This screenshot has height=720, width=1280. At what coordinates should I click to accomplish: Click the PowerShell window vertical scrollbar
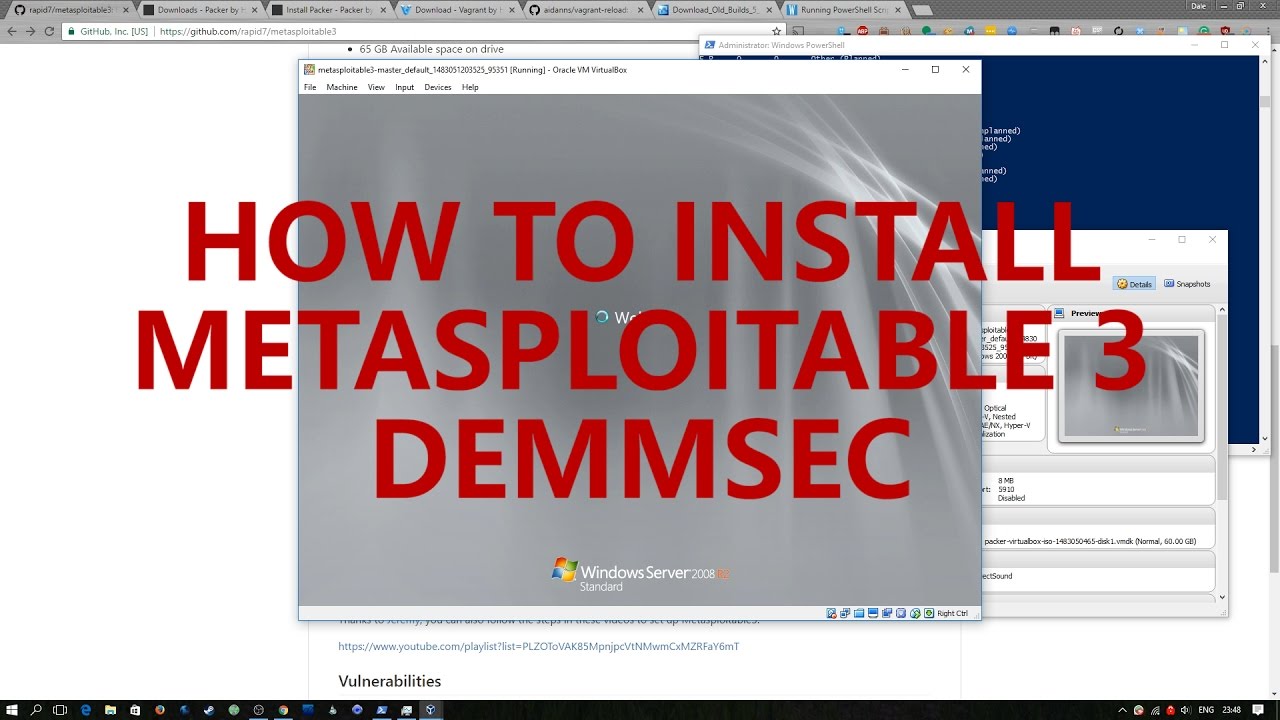(x=1264, y=249)
